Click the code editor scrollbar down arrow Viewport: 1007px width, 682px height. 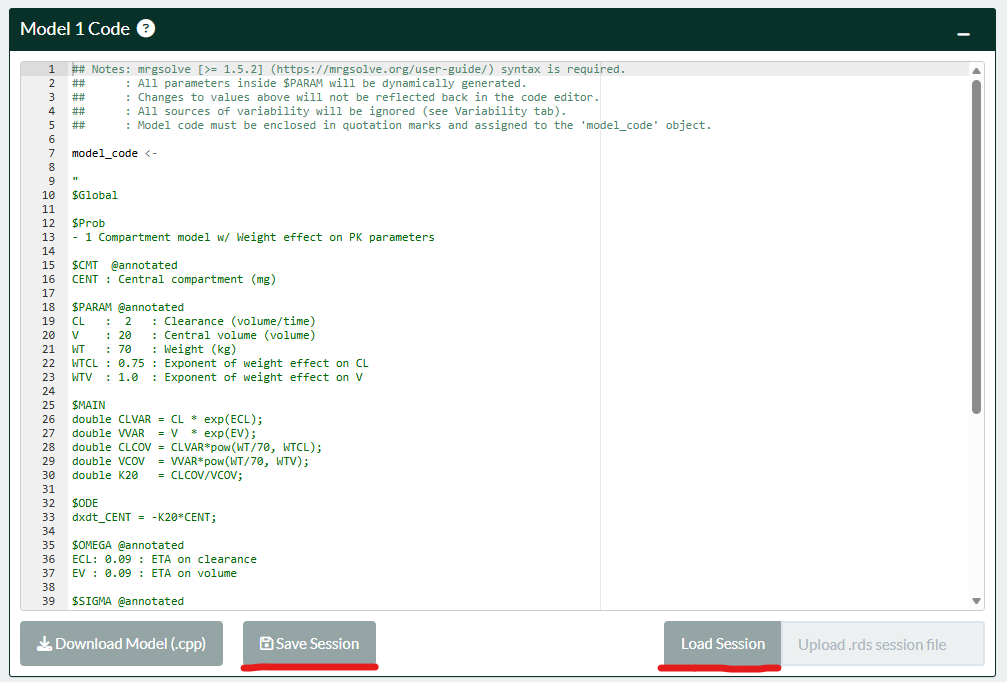[x=976, y=601]
